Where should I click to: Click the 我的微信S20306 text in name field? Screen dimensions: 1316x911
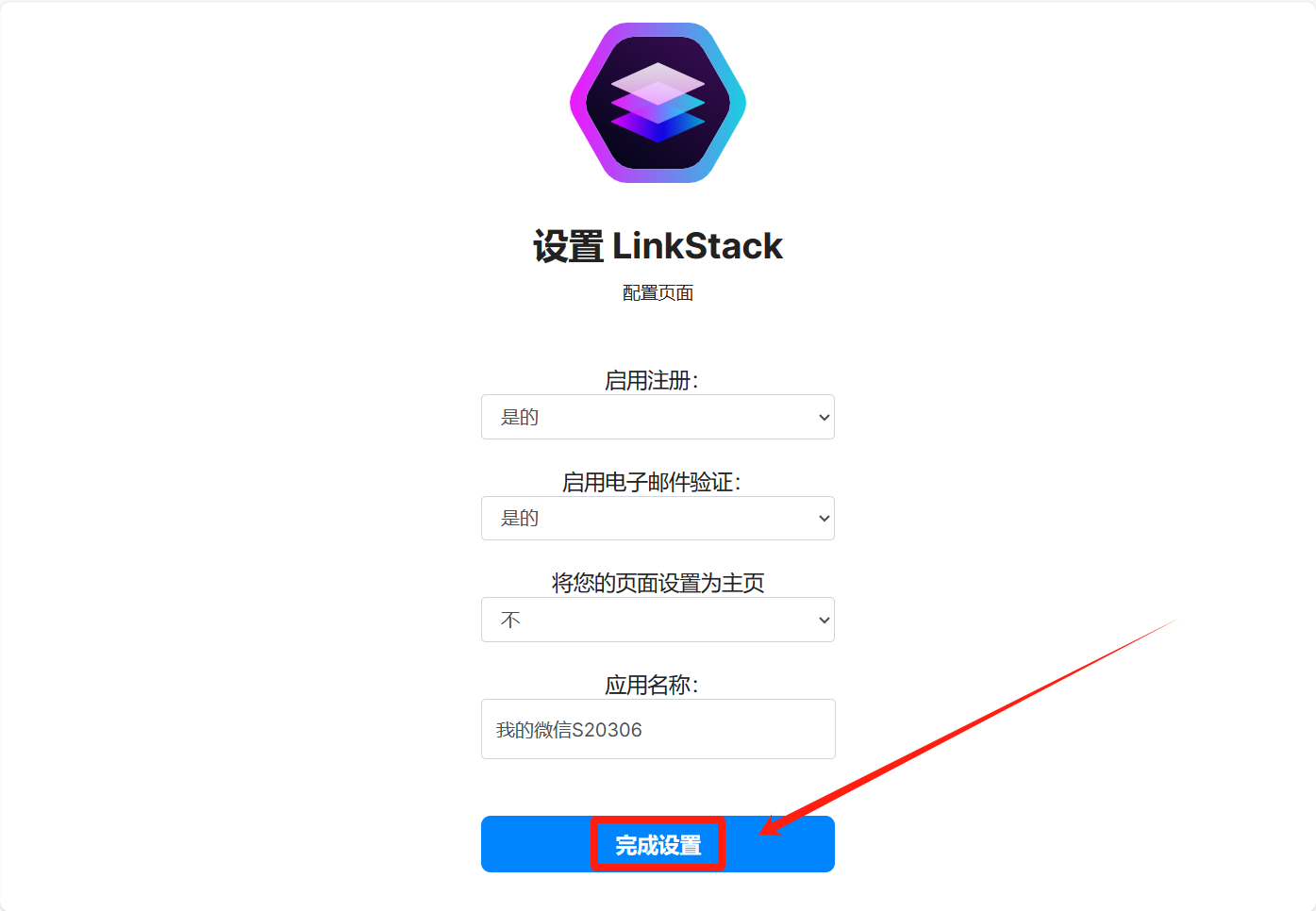point(569,730)
